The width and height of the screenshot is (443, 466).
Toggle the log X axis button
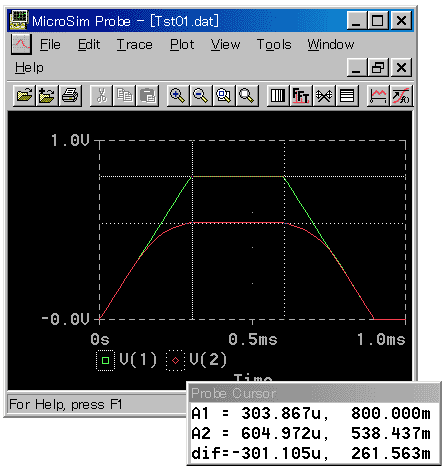coord(278,96)
